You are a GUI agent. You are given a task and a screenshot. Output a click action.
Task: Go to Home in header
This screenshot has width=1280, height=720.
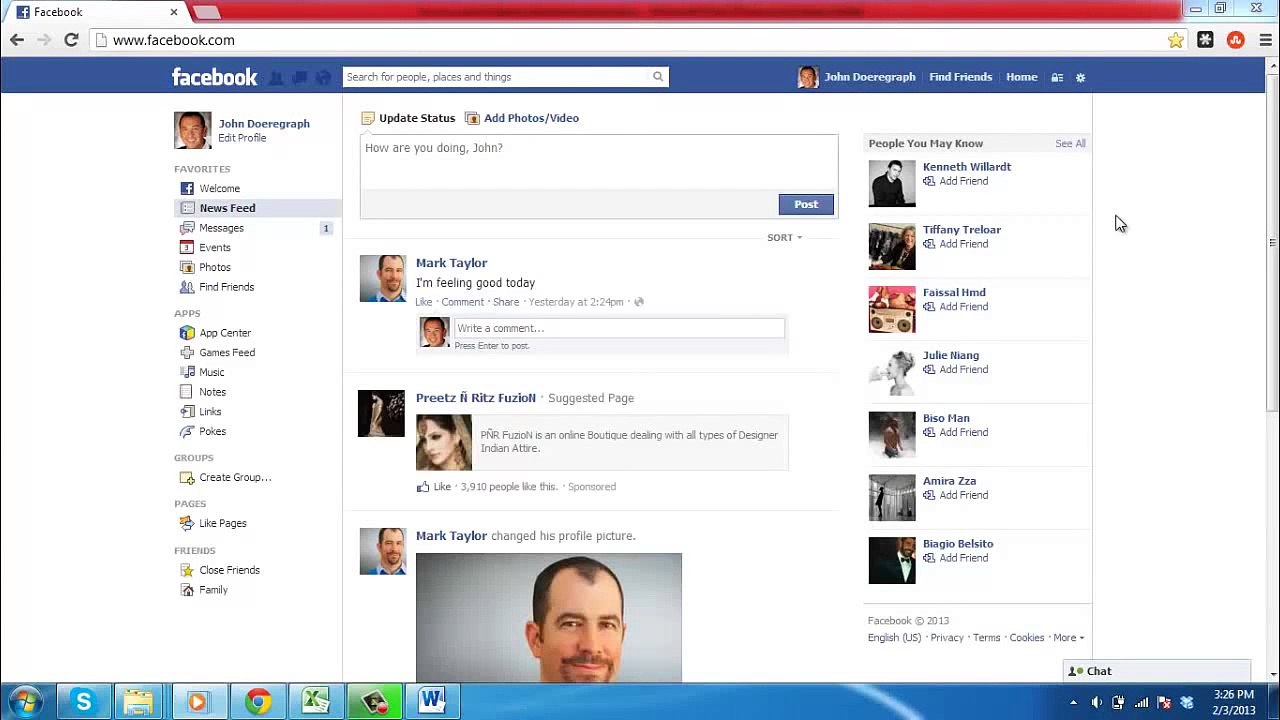point(1021,77)
